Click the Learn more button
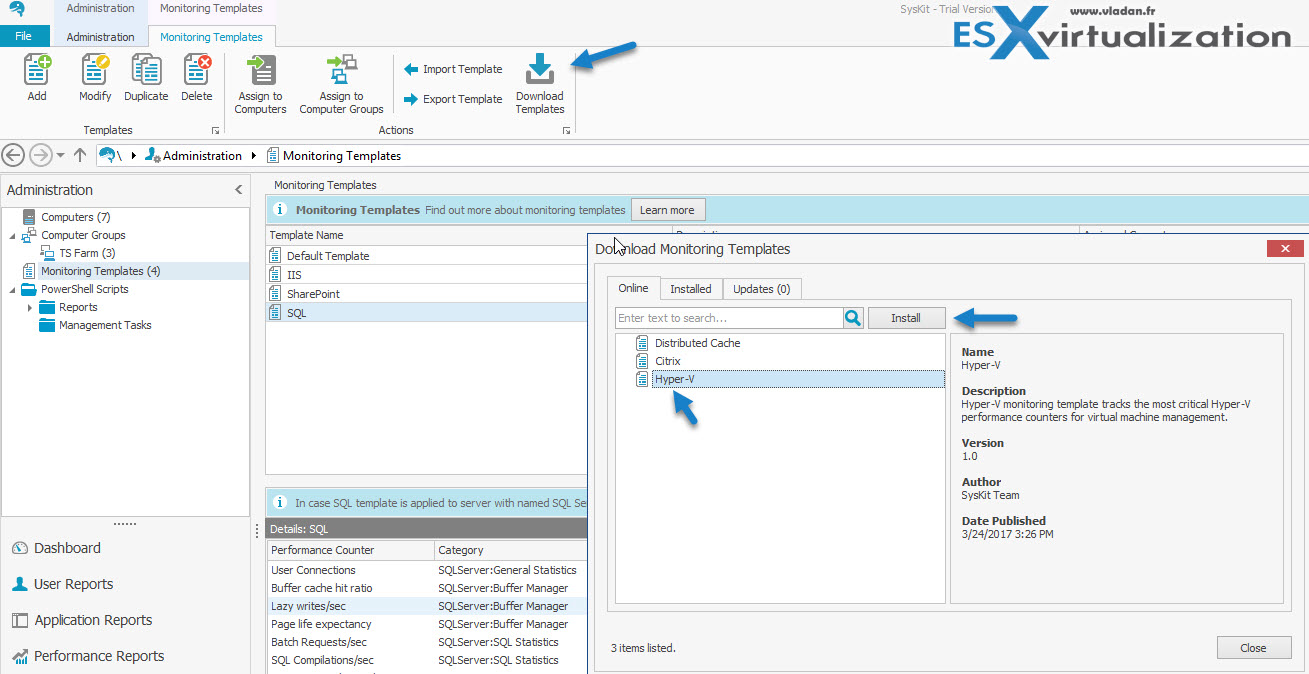 click(667, 210)
